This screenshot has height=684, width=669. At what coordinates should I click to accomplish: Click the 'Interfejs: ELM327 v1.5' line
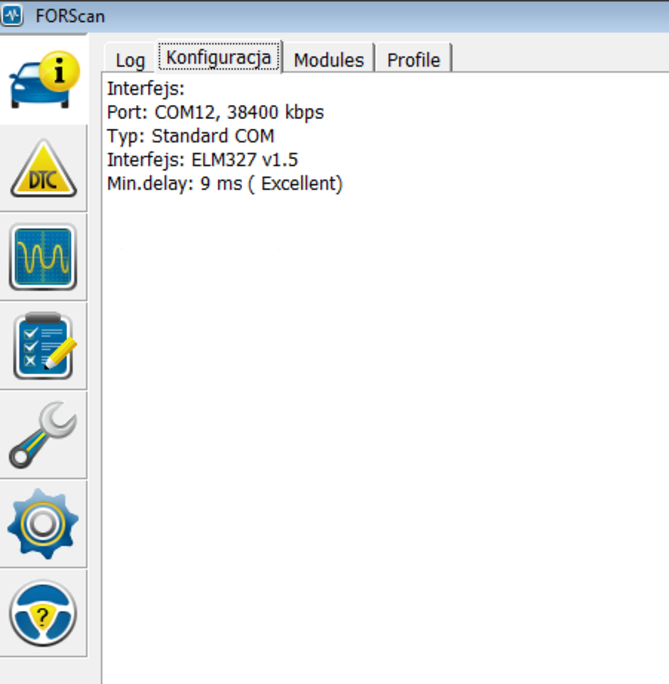202,160
